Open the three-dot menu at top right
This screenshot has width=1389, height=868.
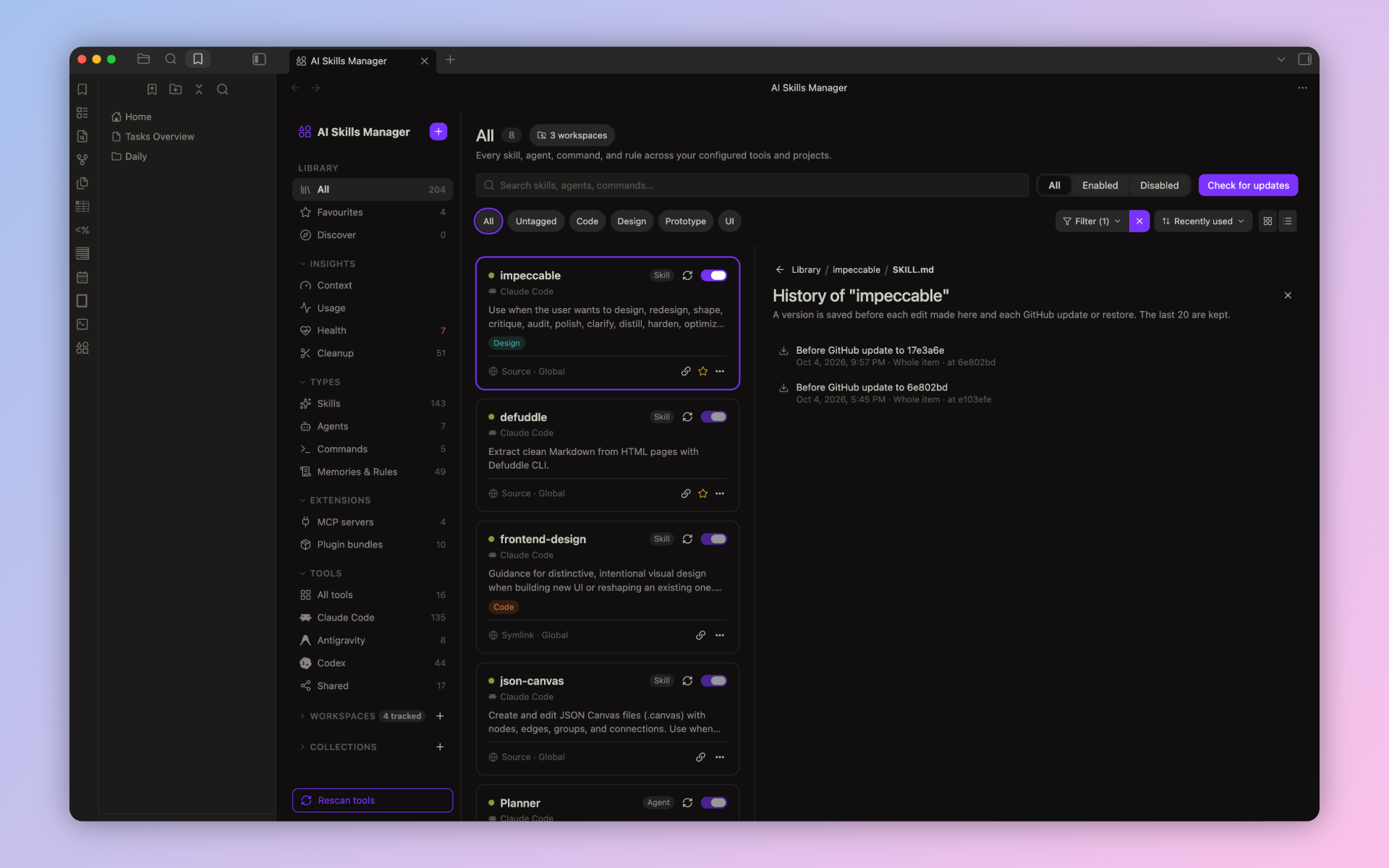[1302, 88]
